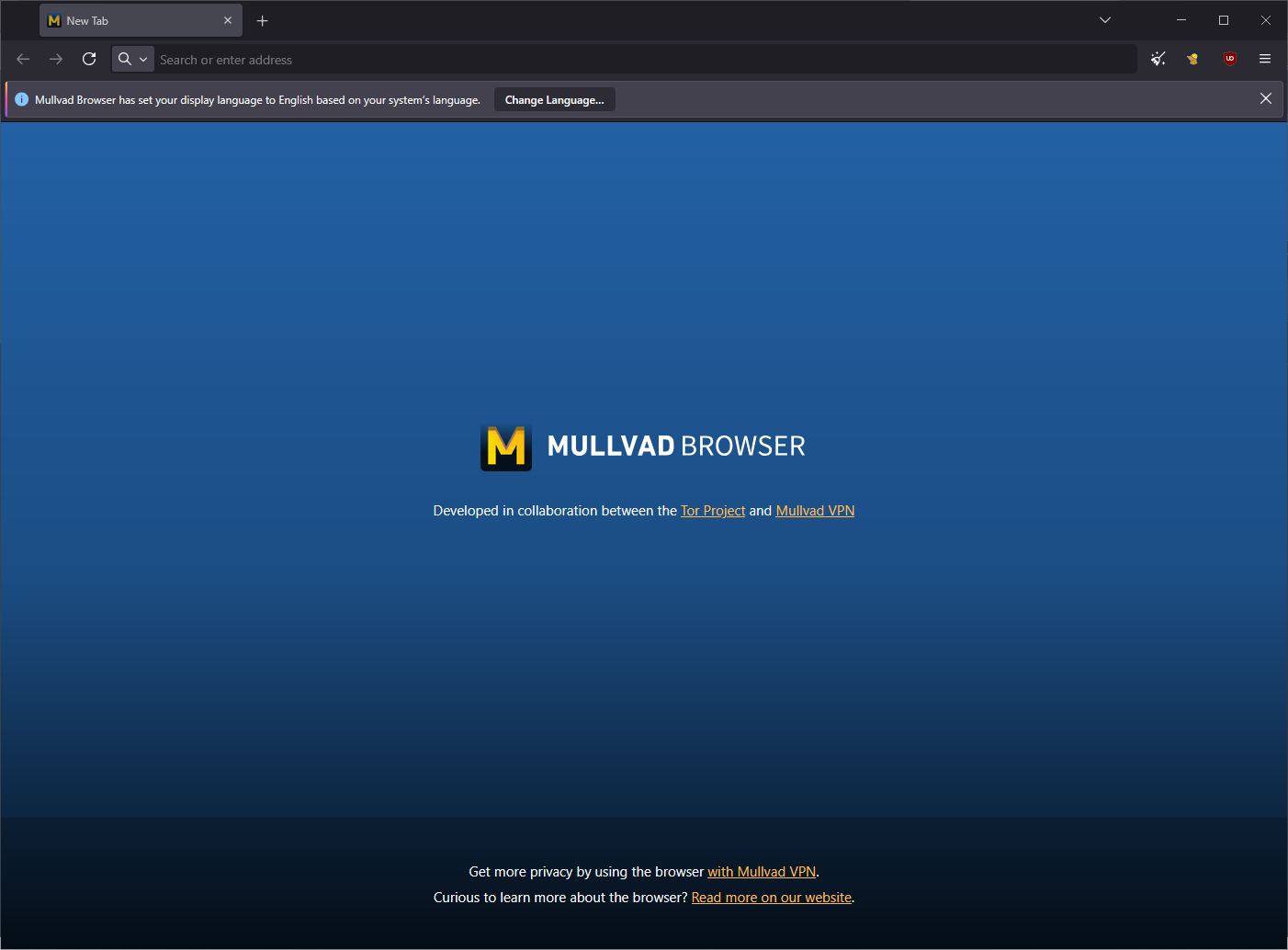Maximize the browser window
Image resolution: width=1288 pixels, height=950 pixels.
1224,20
